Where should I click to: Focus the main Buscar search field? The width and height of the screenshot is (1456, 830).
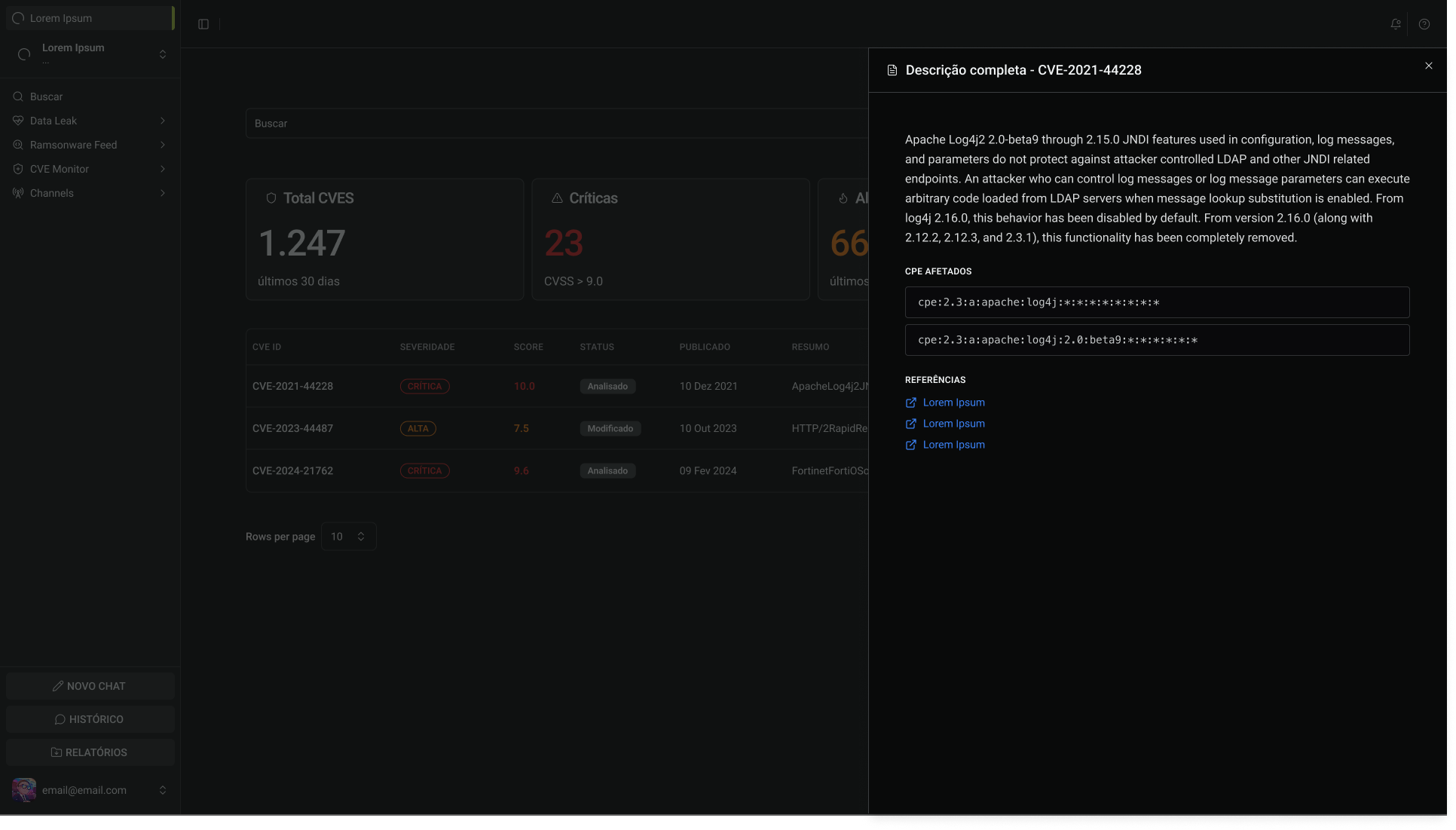coord(557,124)
